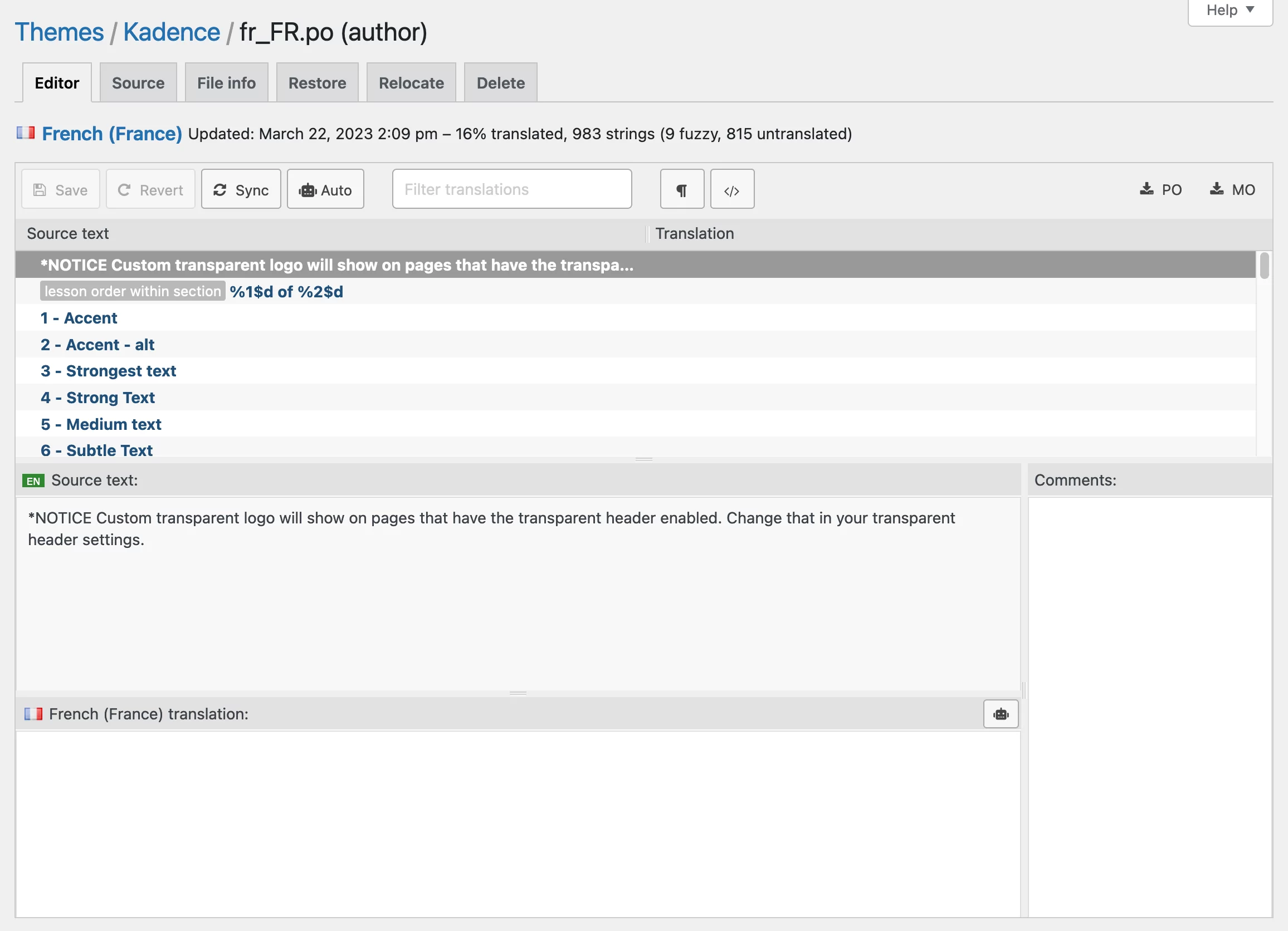The width and height of the screenshot is (1288, 931).
Task: Download the MO file
Action: [1232, 190]
